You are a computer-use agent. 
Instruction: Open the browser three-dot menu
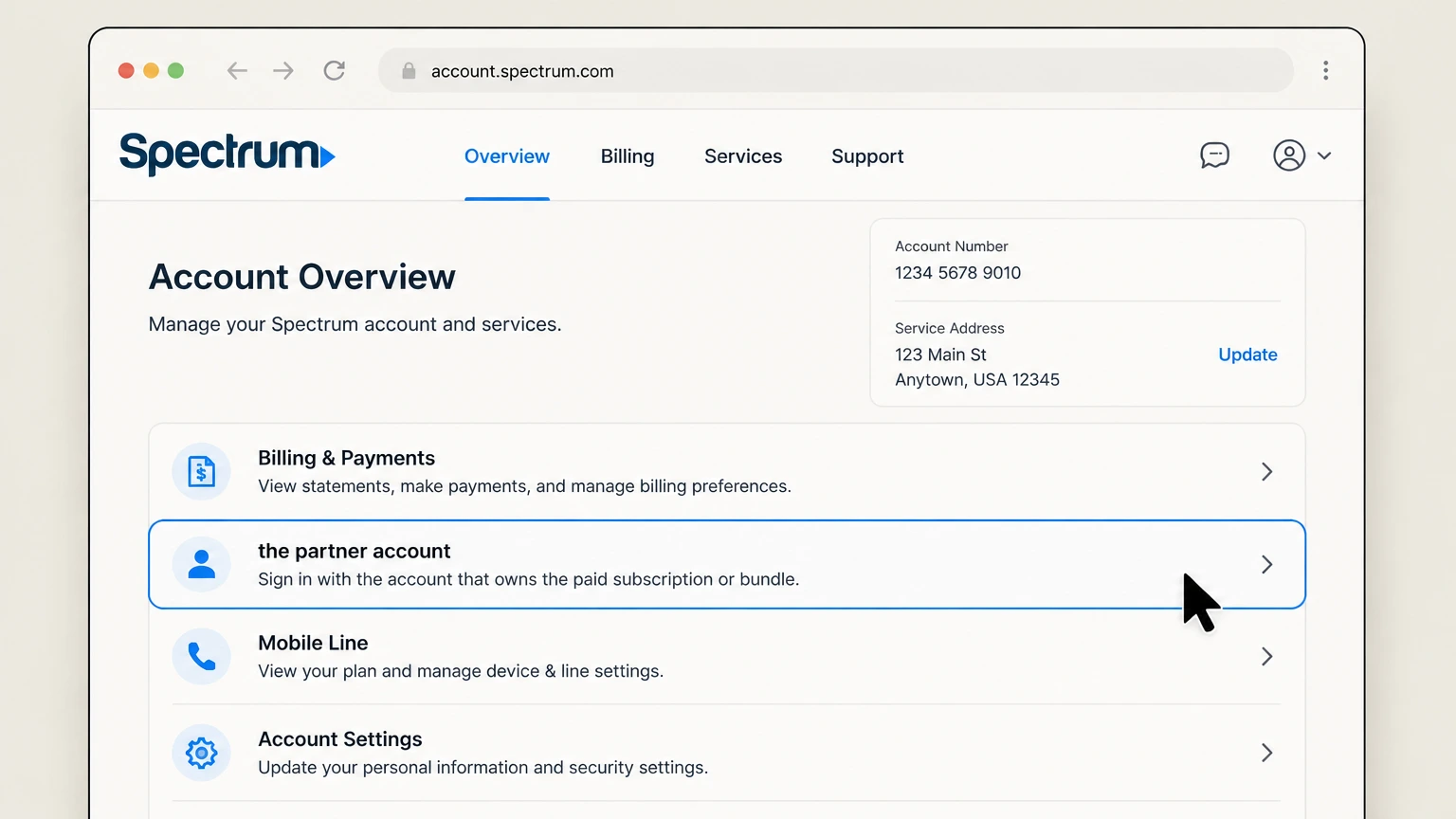[1325, 70]
